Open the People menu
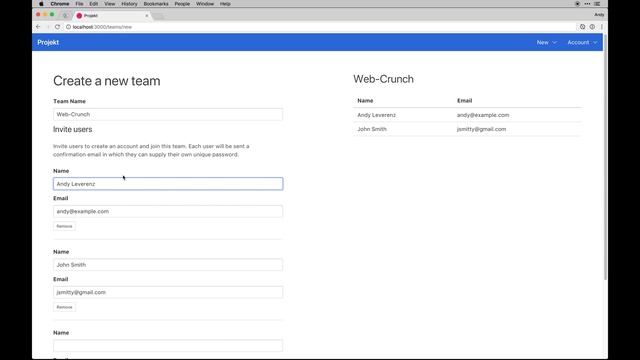Viewport: 640px width, 360px height. [x=182, y=4]
